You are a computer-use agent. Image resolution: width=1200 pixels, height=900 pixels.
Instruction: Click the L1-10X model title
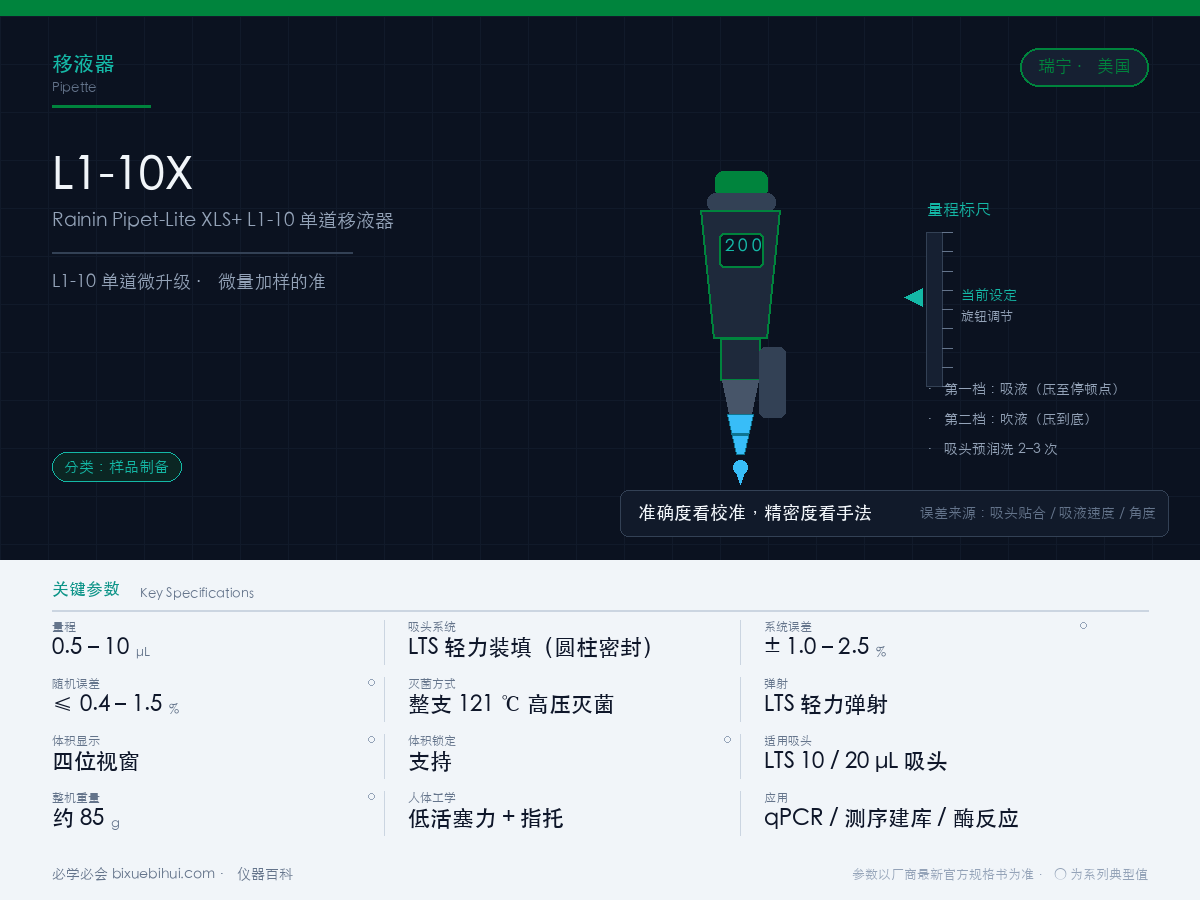[x=122, y=174]
